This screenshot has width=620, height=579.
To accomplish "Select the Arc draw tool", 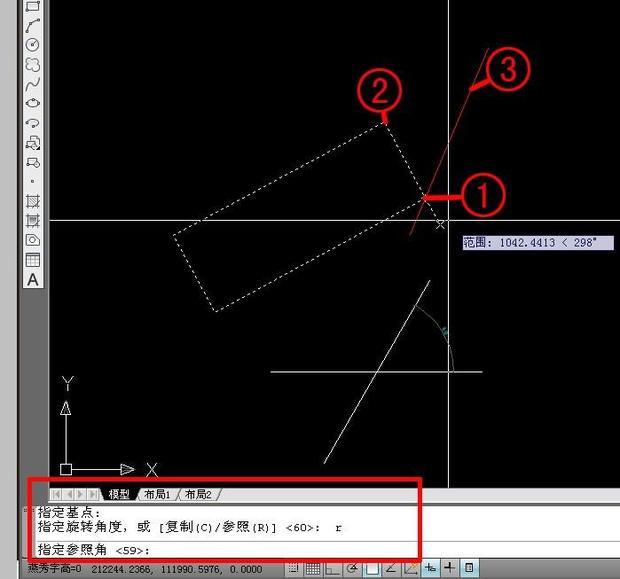I will pyautogui.click(x=33, y=25).
